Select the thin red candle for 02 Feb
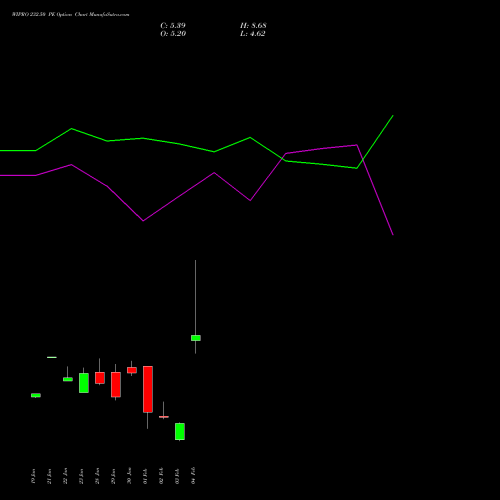500x500 pixels. 164,417
